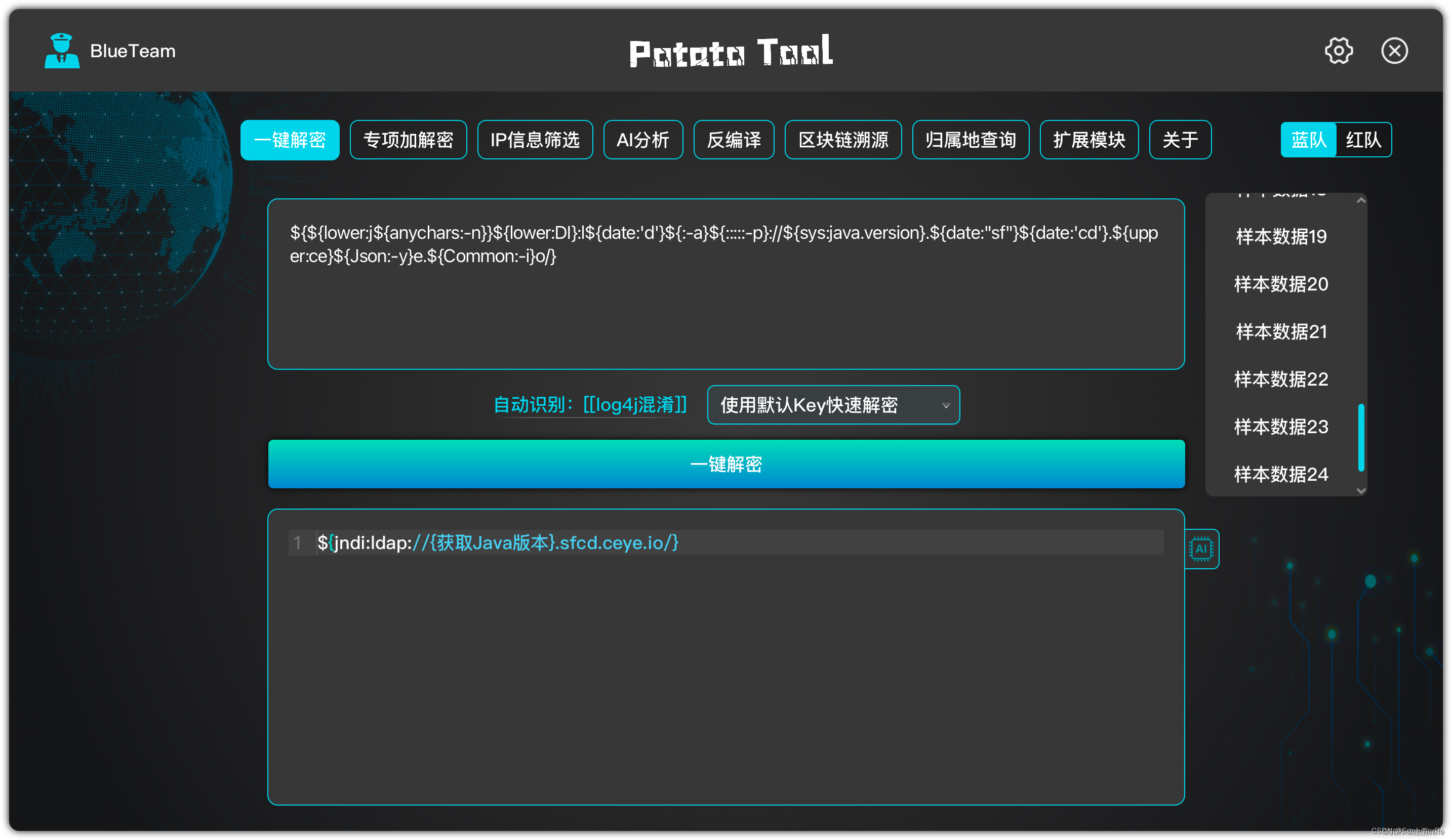Go to the 反编译 tab

click(x=733, y=140)
